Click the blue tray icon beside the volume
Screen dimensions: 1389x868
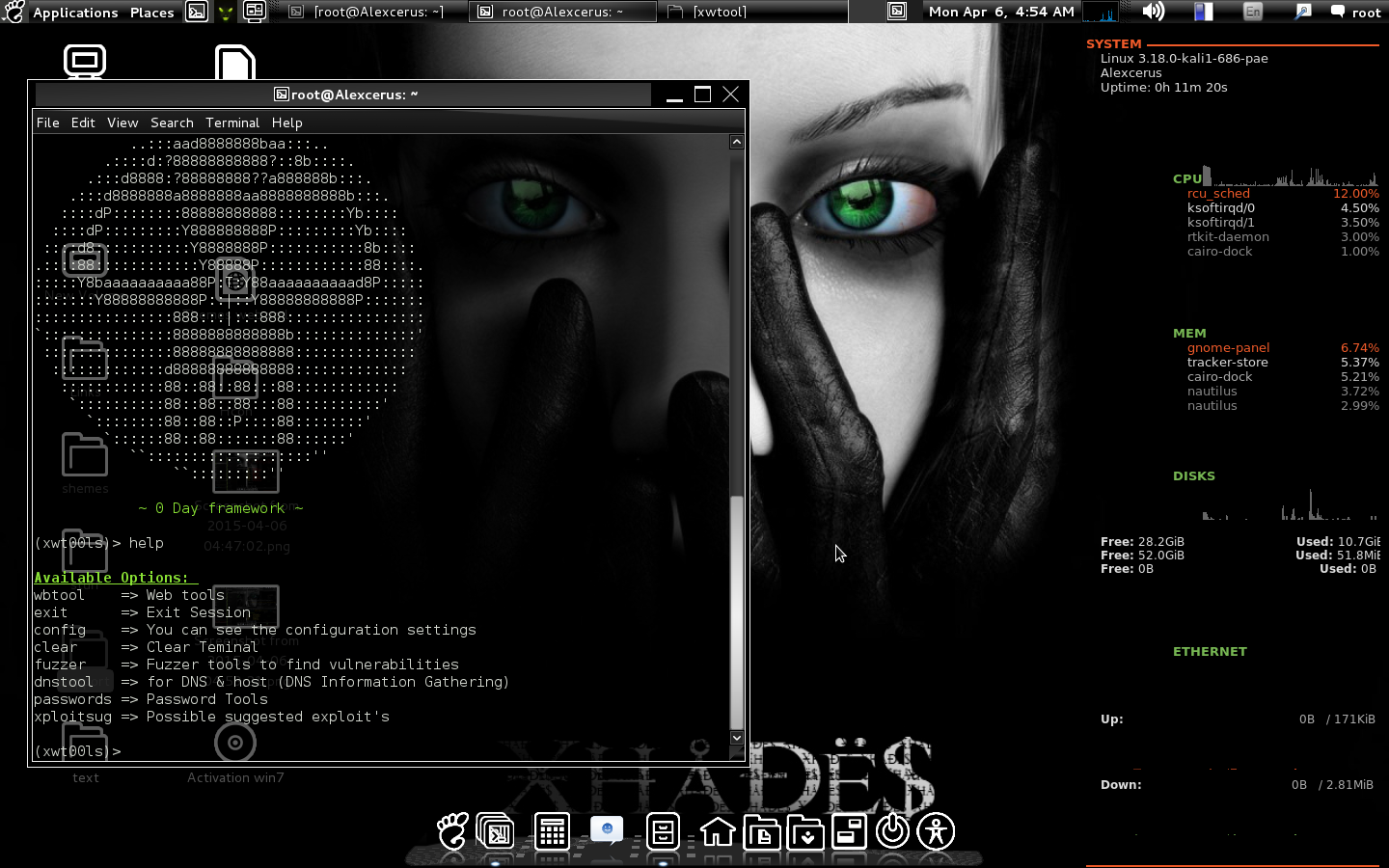(x=1203, y=12)
